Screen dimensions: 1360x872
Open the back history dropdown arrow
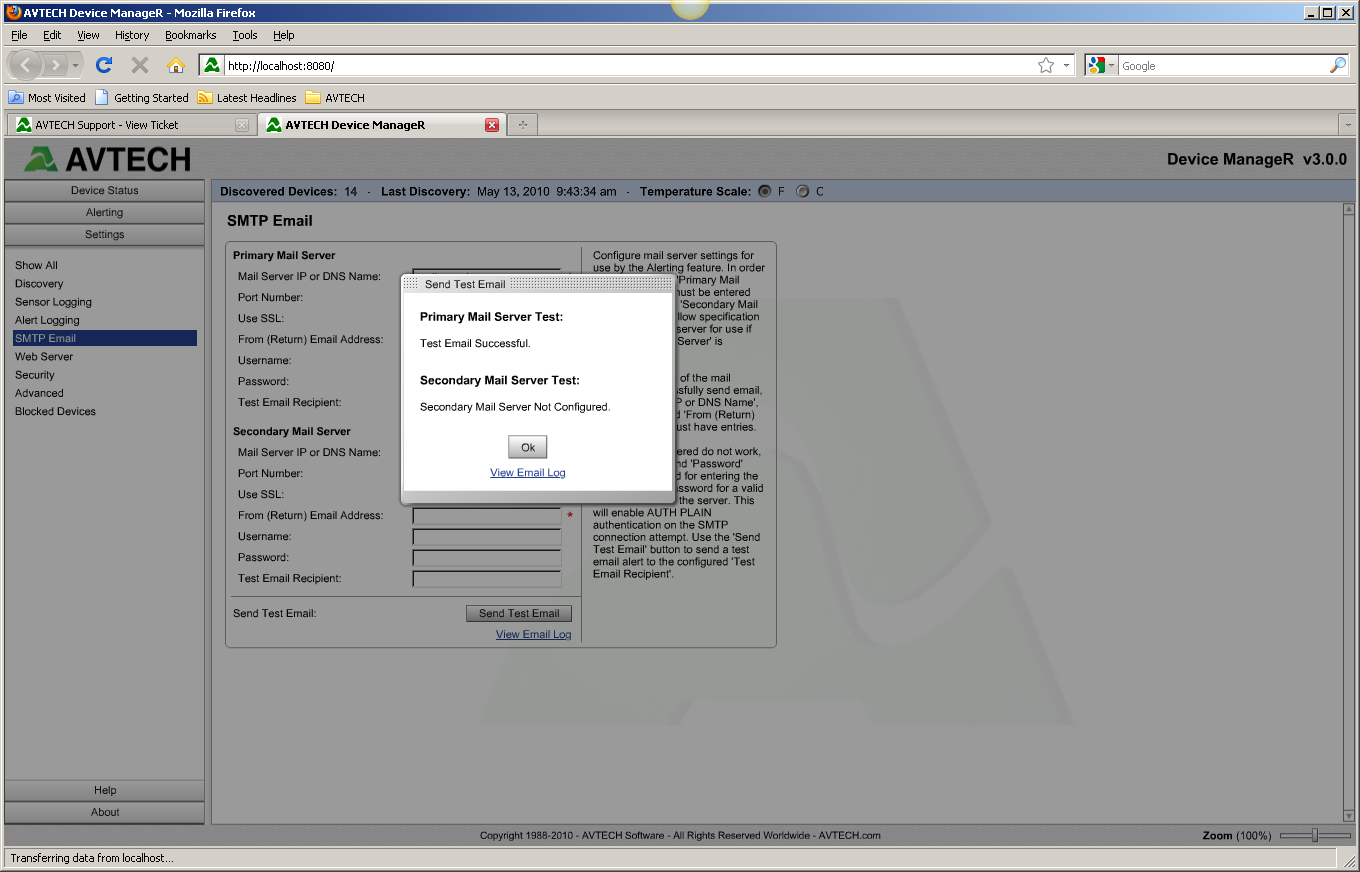point(75,65)
